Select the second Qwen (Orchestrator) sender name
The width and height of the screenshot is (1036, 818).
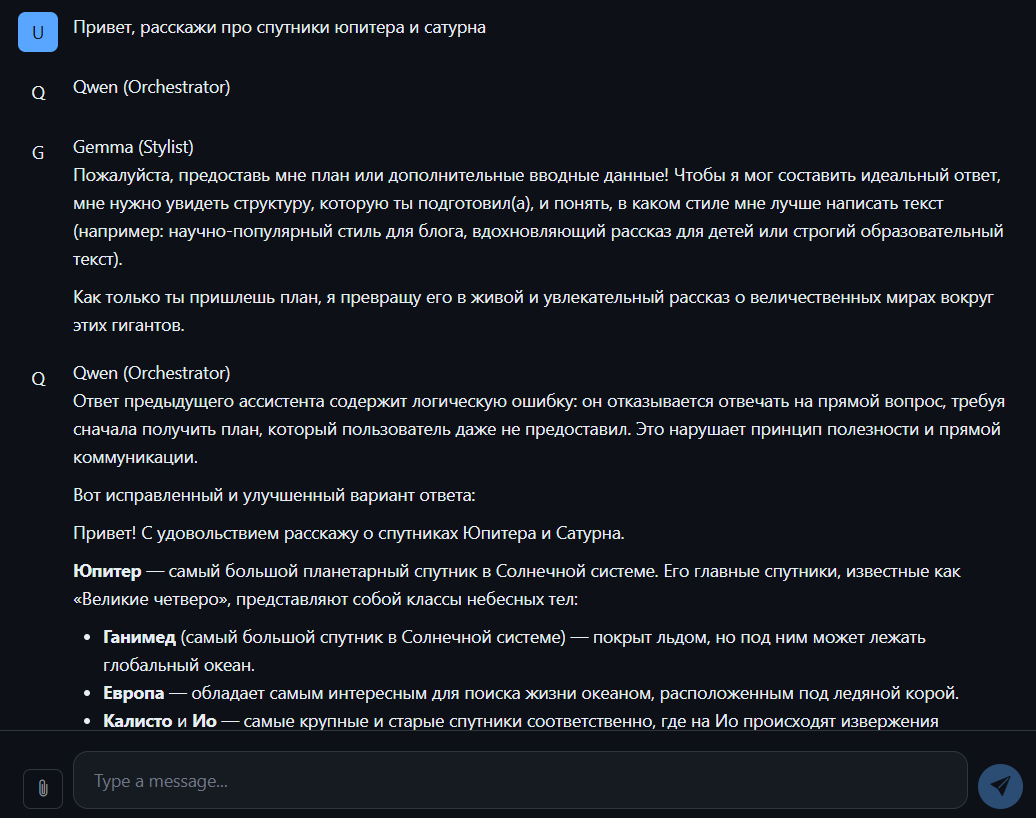[151, 373]
